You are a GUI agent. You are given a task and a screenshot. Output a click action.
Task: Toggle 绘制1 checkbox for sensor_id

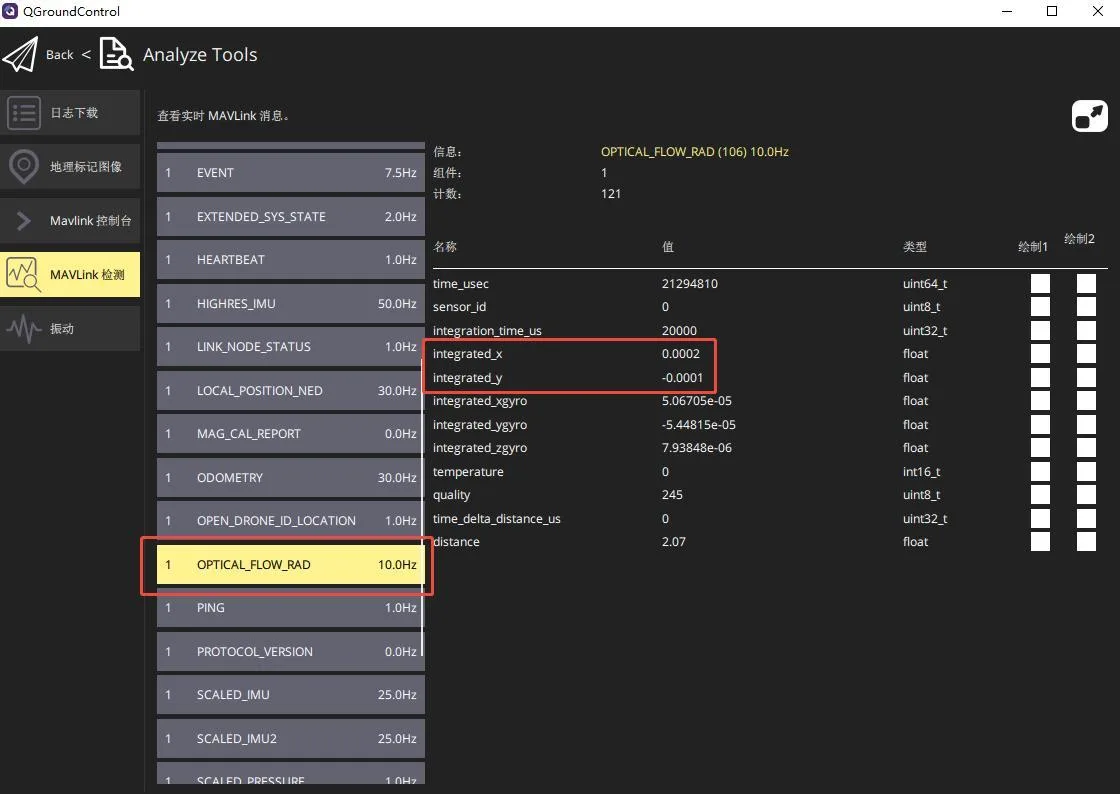coord(1040,306)
